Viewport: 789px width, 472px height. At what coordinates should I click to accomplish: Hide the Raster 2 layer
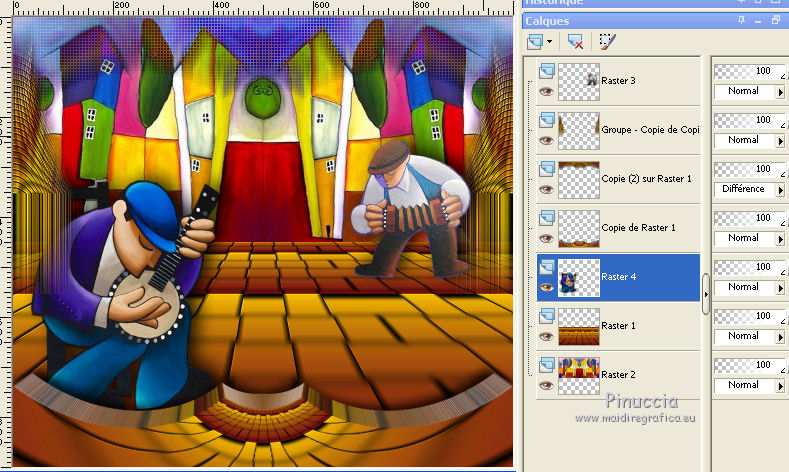pyautogui.click(x=546, y=386)
